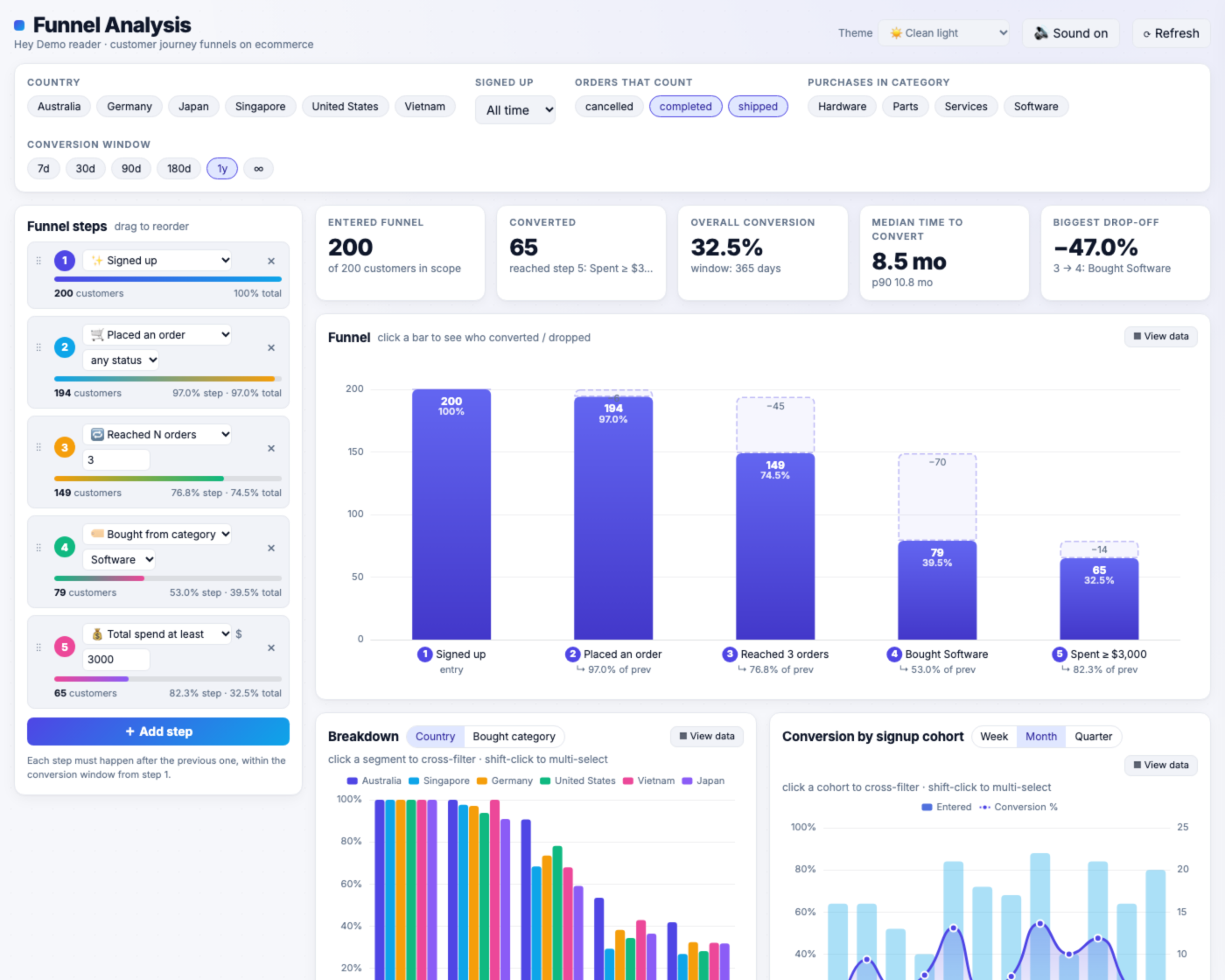Click the blue Funnel Analysis logo dot
The image size is (1225, 980).
pos(19,25)
